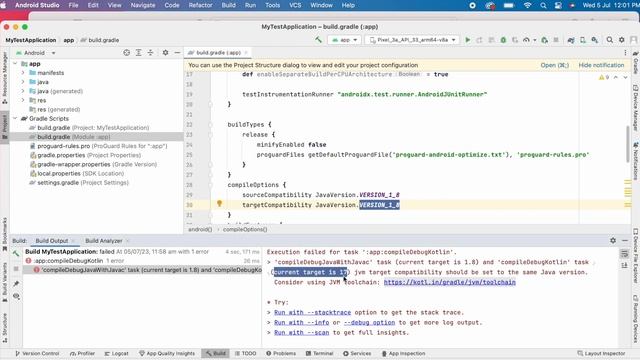Click the Run with --scan link
This screenshot has width=640, height=360.
click(x=301, y=333)
